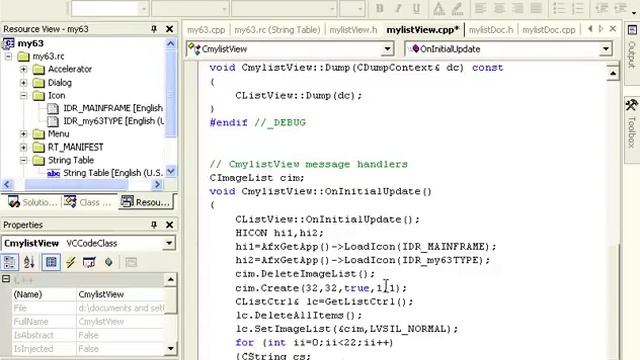Viewport: 640px width, 360px height.
Task: Collapse the C++ properties category
Action: click(6, 279)
